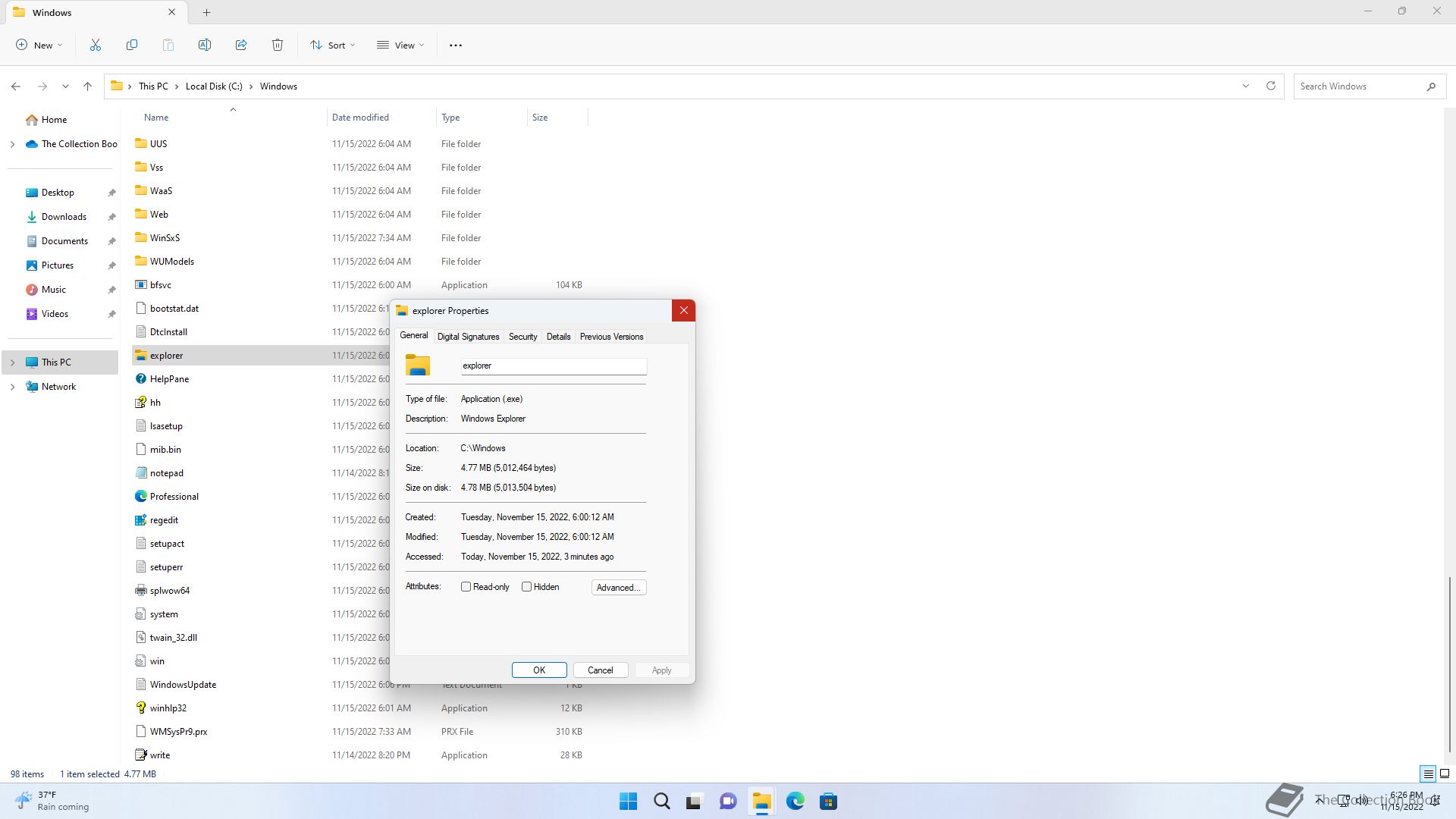This screenshot has height=819, width=1456.
Task: Open taskbar Search magnifier
Action: (x=662, y=802)
